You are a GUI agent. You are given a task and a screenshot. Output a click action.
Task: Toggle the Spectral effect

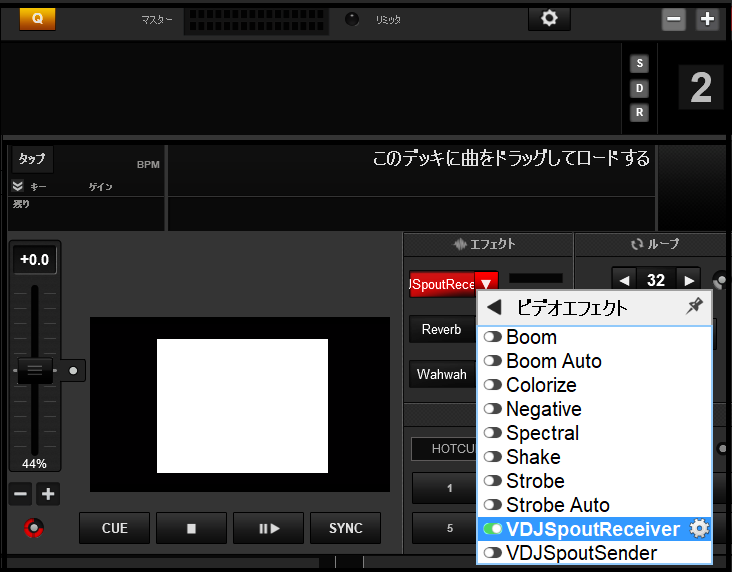coord(493,432)
